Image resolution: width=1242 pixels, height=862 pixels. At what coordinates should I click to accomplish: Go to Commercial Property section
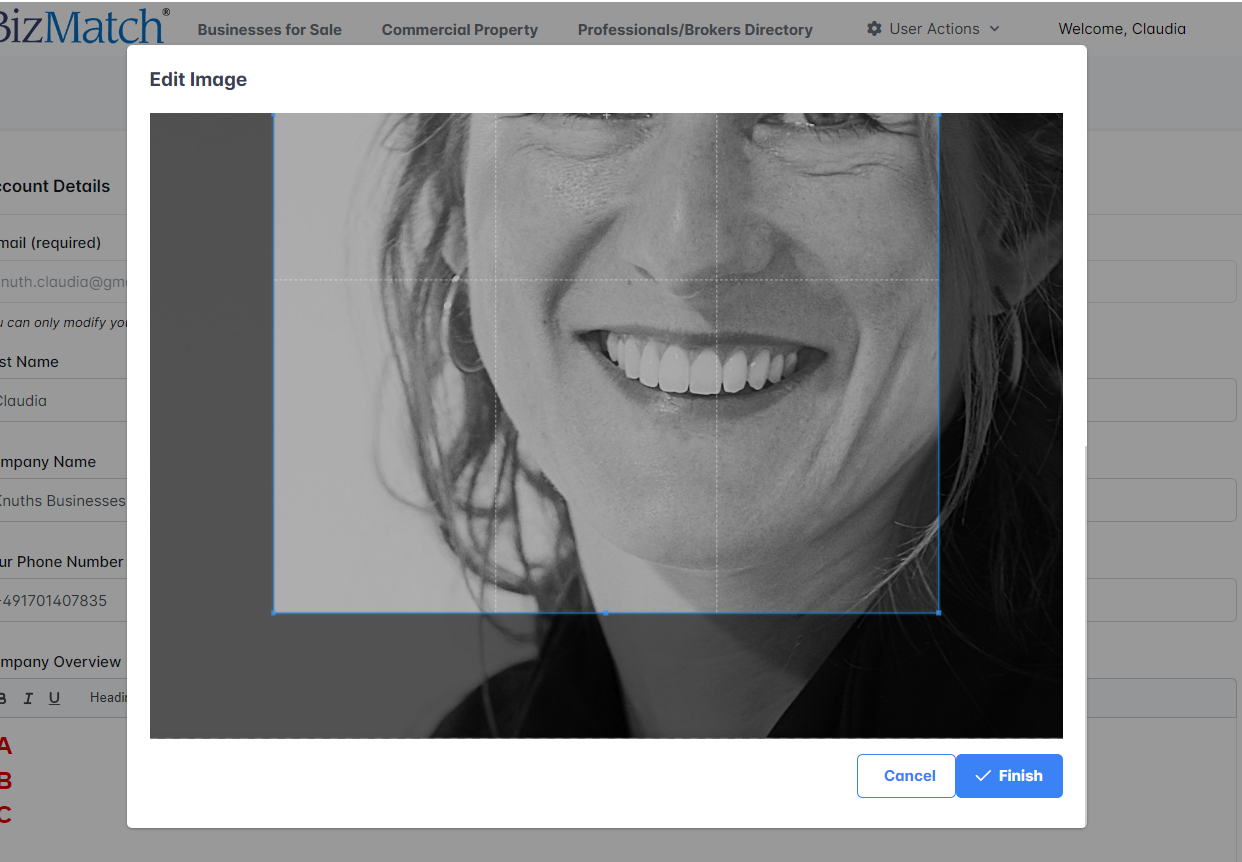(459, 30)
